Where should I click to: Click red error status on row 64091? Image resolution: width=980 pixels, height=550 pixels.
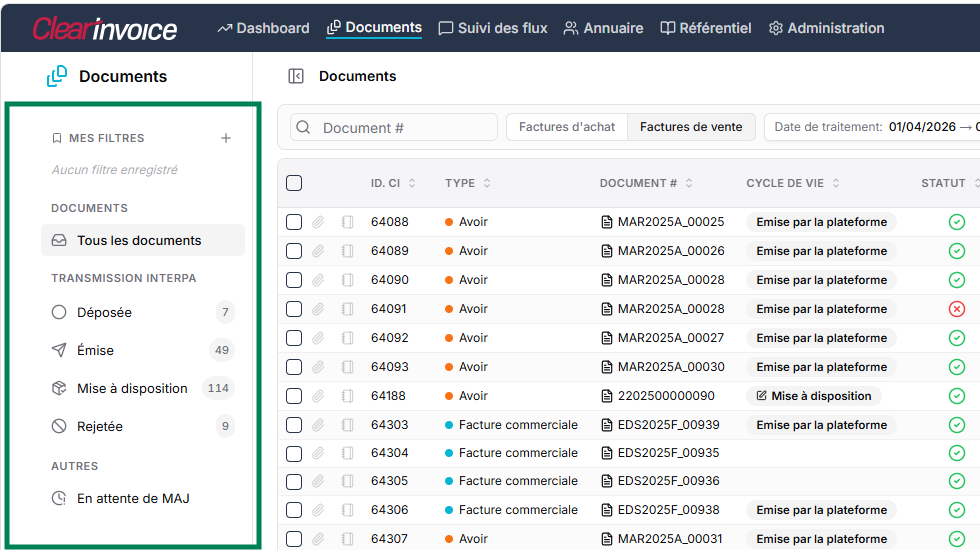coord(956,309)
